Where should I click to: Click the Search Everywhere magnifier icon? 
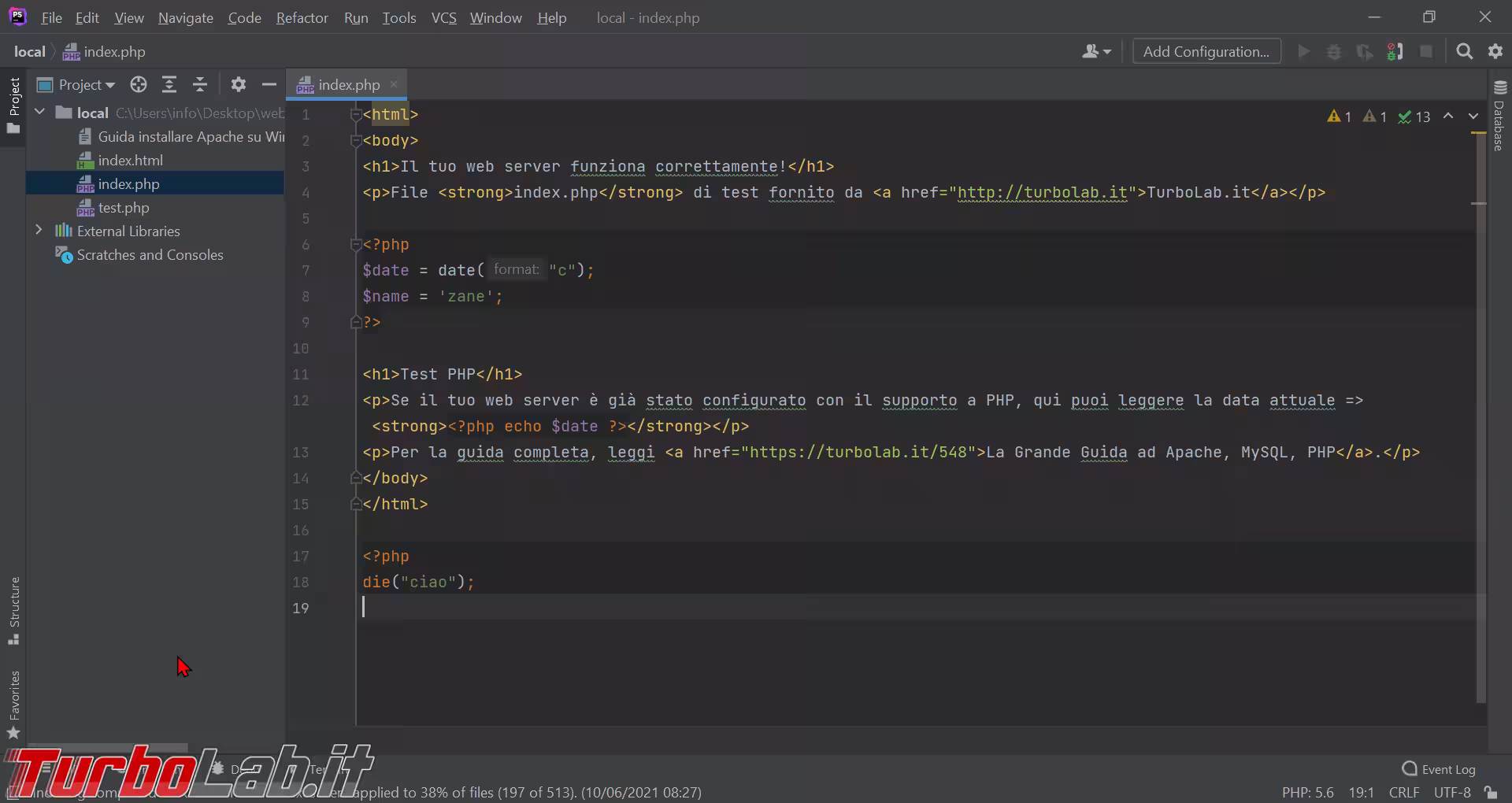(x=1464, y=52)
